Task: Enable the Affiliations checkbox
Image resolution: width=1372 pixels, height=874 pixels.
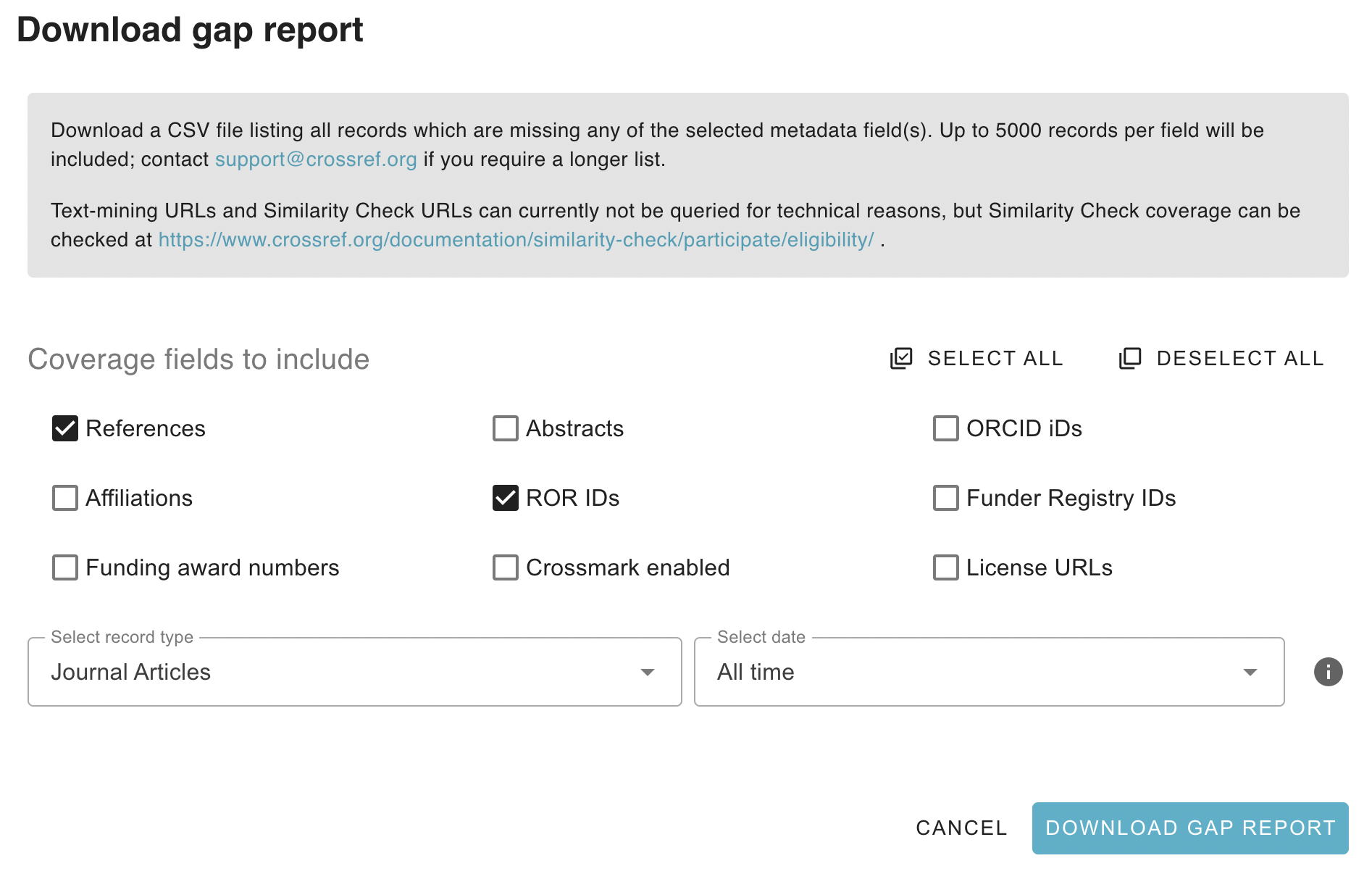Action: coord(64,498)
